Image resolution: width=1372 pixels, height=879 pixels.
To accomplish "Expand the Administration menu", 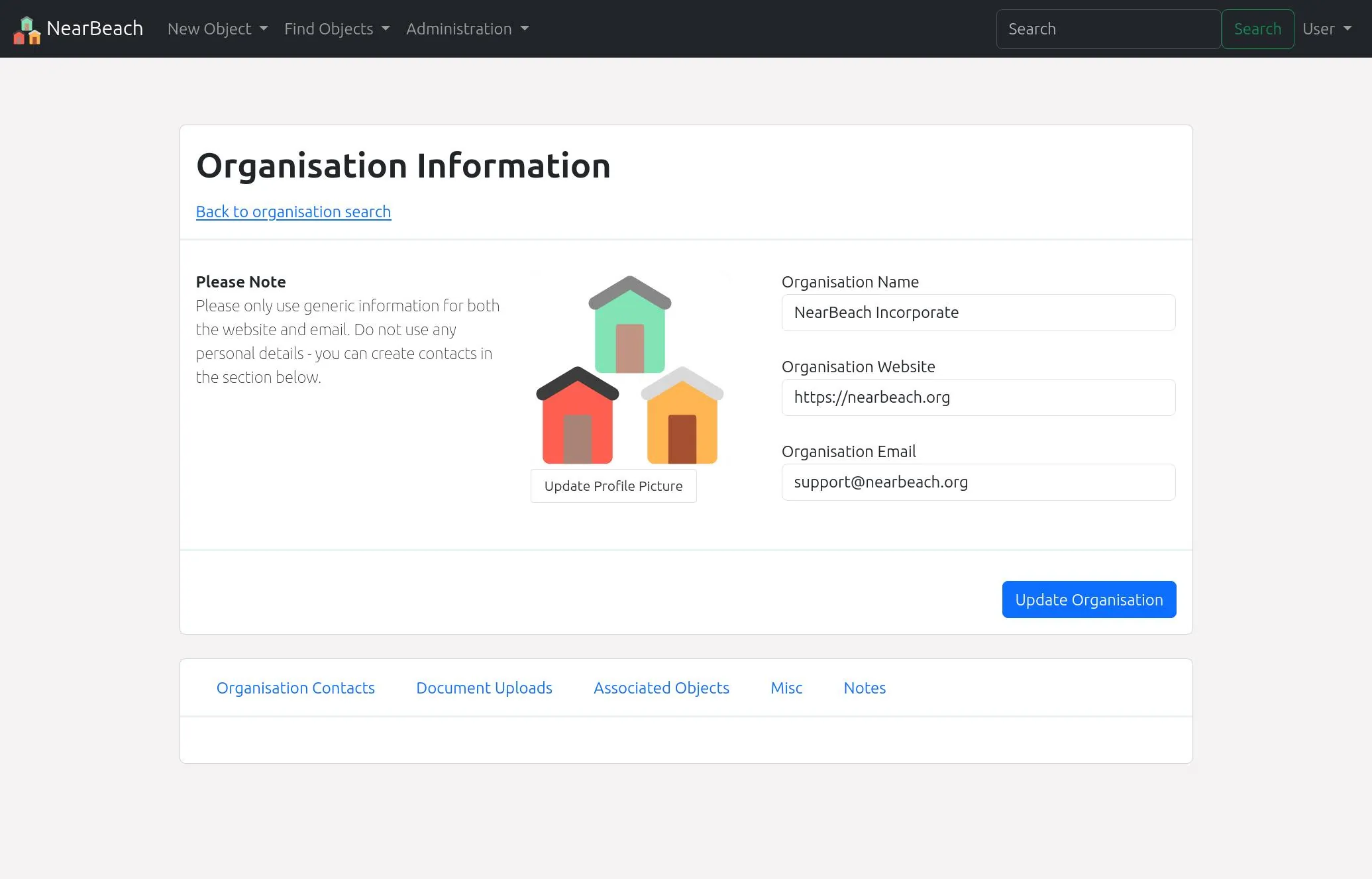I will (467, 28).
